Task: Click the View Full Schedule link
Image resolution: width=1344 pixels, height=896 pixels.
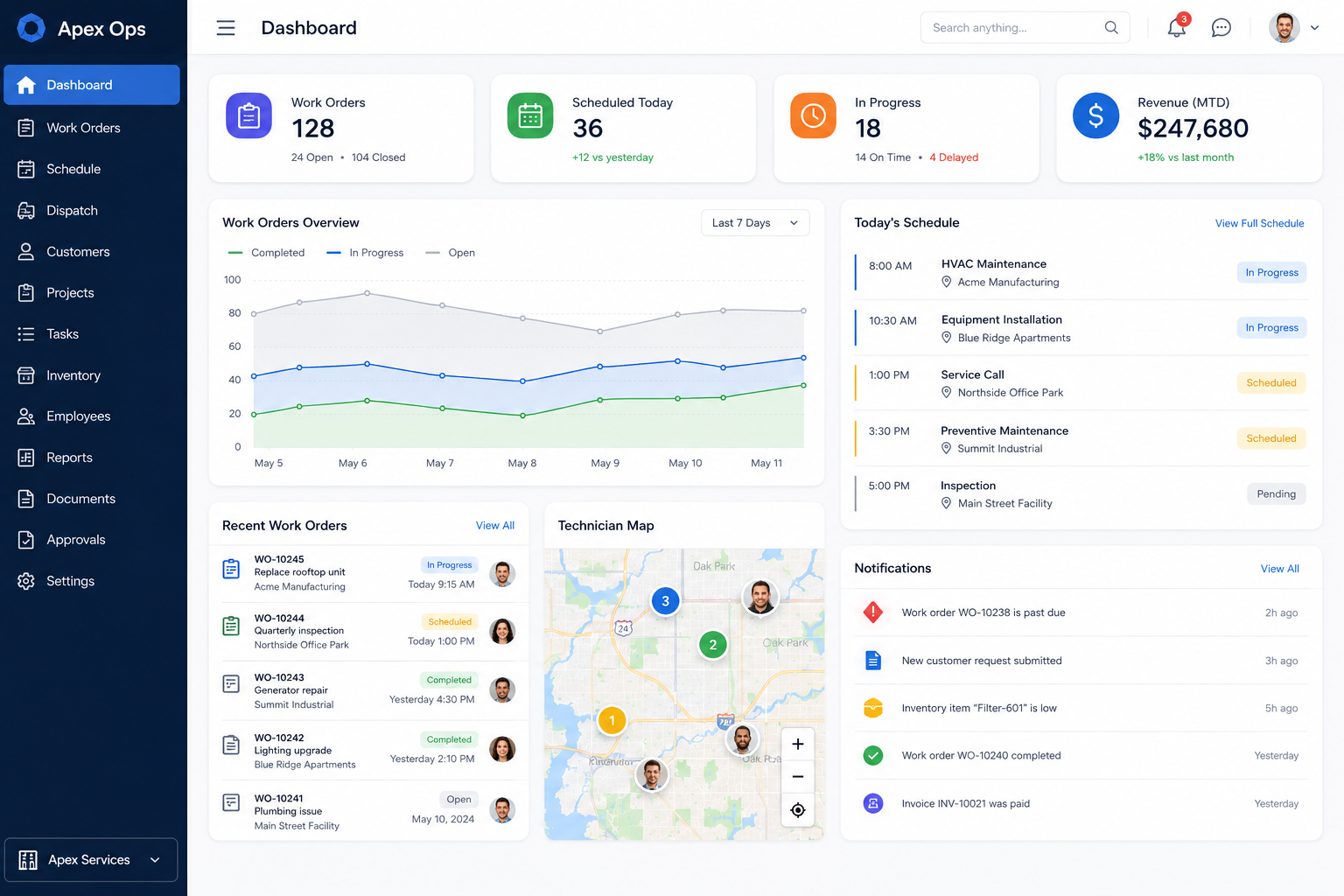Action: pyautogui.click(x=1259, y=224)
